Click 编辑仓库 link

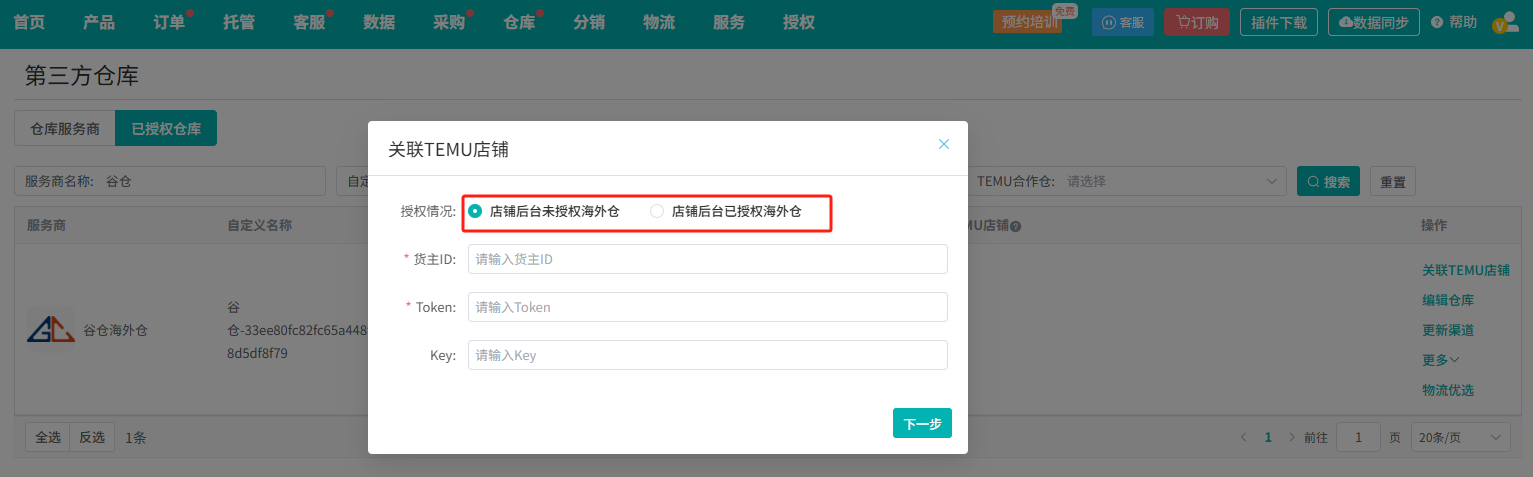click(x=1448, y=300)
